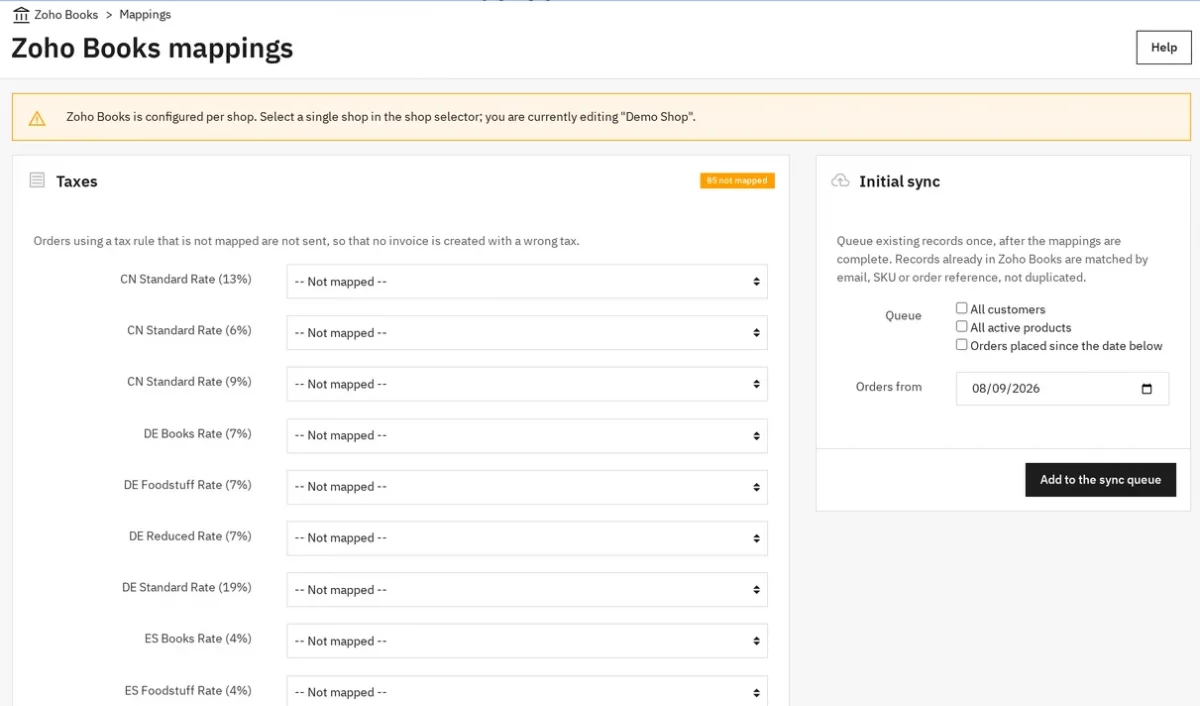Open the calendar picker icon in Orders from
The image size is (1200, 706).
pyautogui.click(x=1147, y=389)
